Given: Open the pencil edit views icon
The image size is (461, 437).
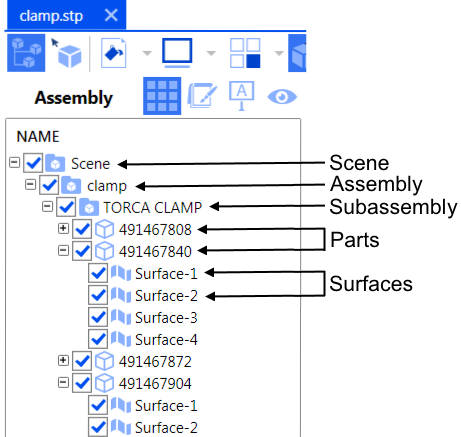Looking at the screenshot, I should click(202, 95).
